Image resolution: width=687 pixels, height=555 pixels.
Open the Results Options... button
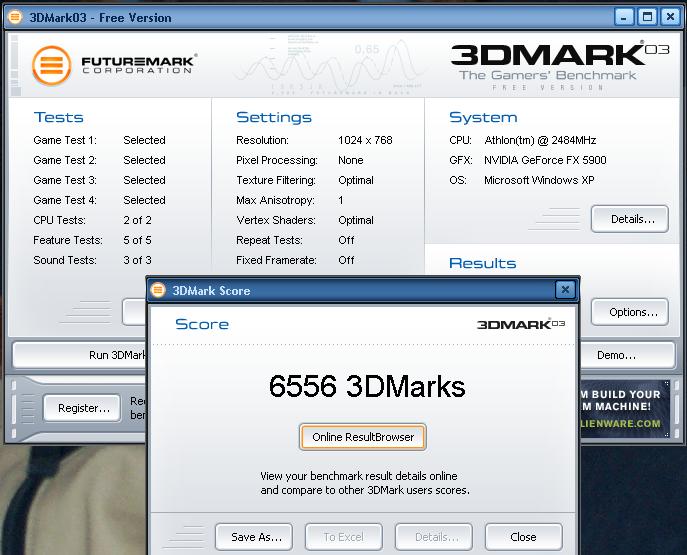pos(630,312)
